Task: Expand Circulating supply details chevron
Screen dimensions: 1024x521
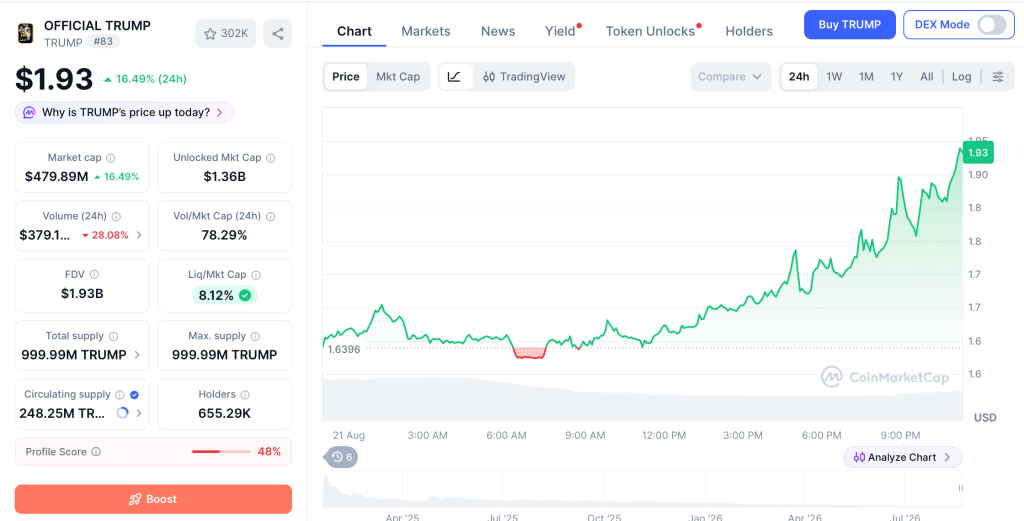Action: [x=138, y=413]
